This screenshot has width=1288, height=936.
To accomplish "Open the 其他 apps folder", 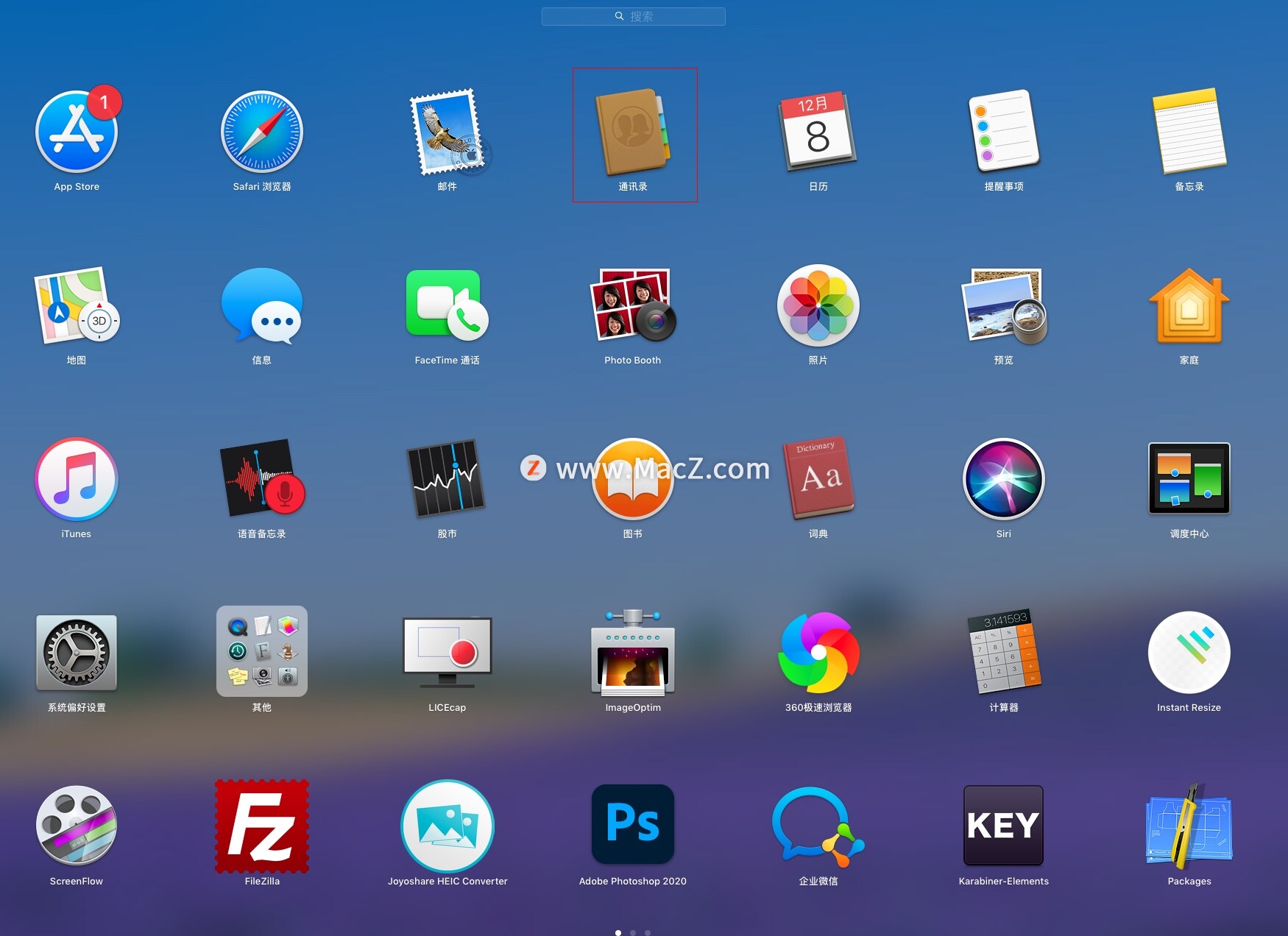I will (x=262, y=651).
